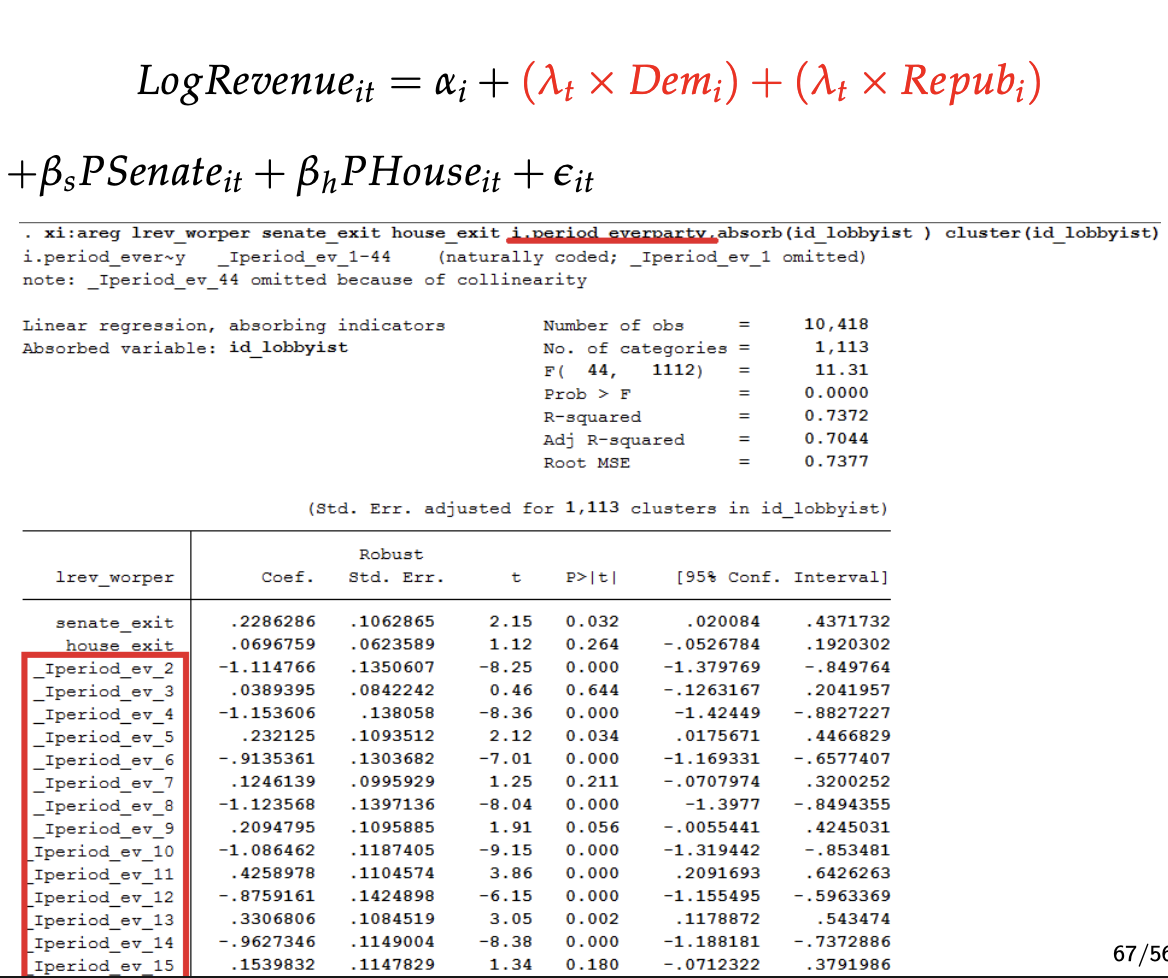Click the underlined i.period_everparty term
The image size is (1168, 978).
(612, 233)
